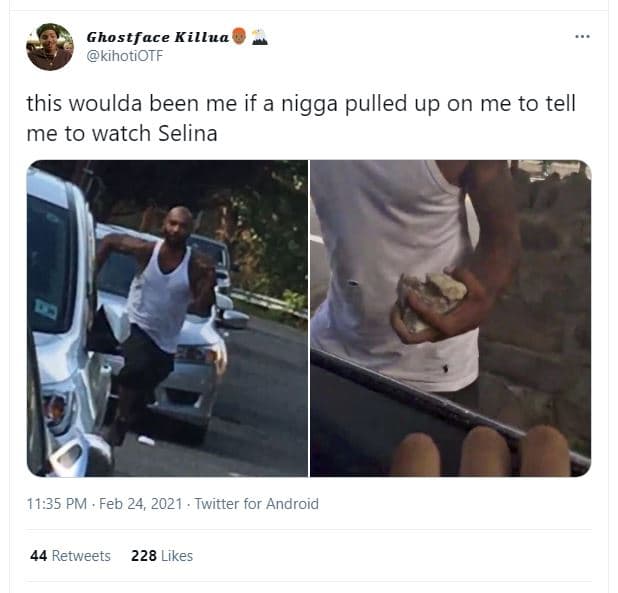Open the left photo of the running man
Viewport: 618px width, 593px height.
pos(168,318)
